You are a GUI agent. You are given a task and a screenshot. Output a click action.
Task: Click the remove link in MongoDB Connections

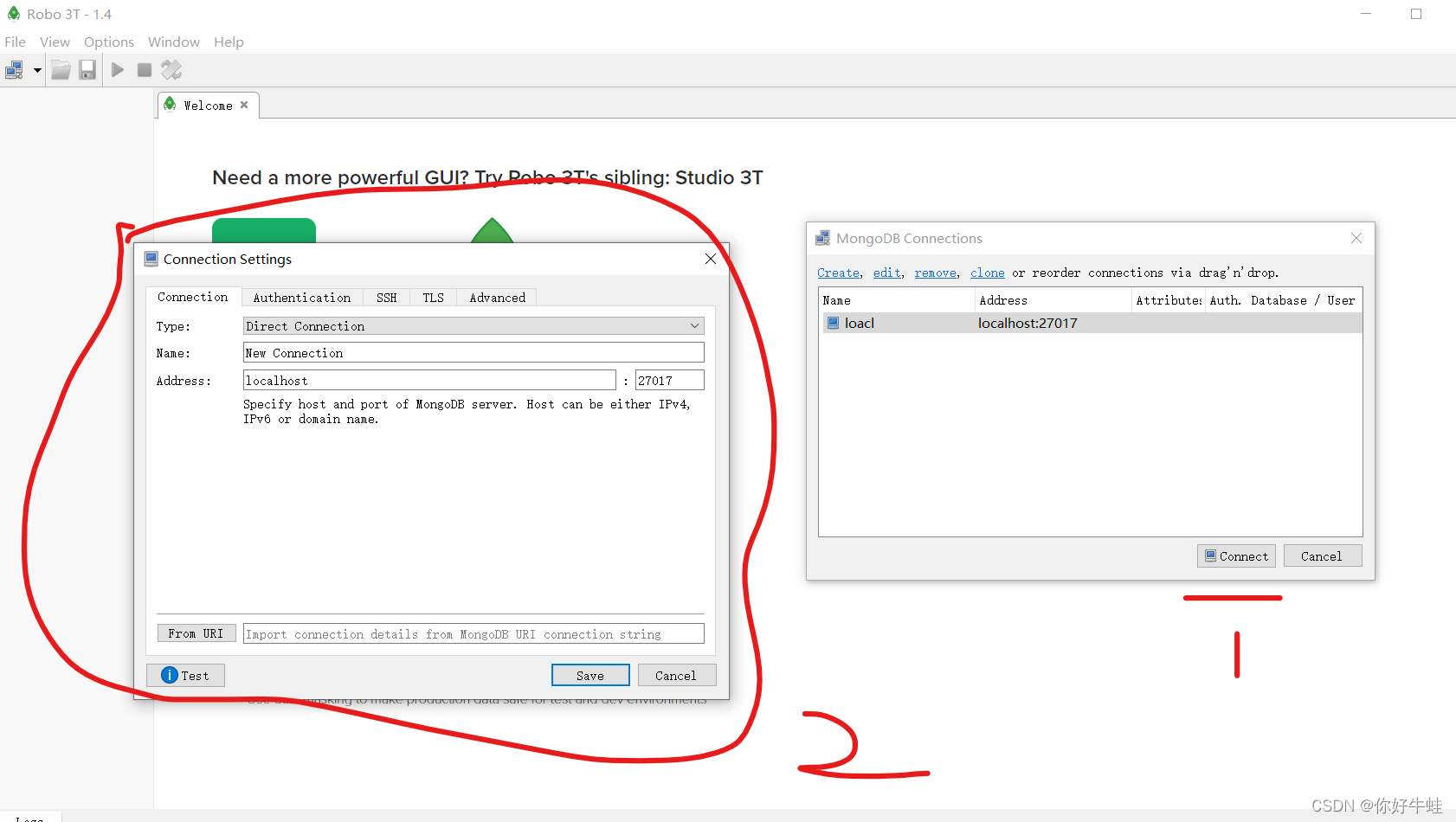[x=935, y=273]
